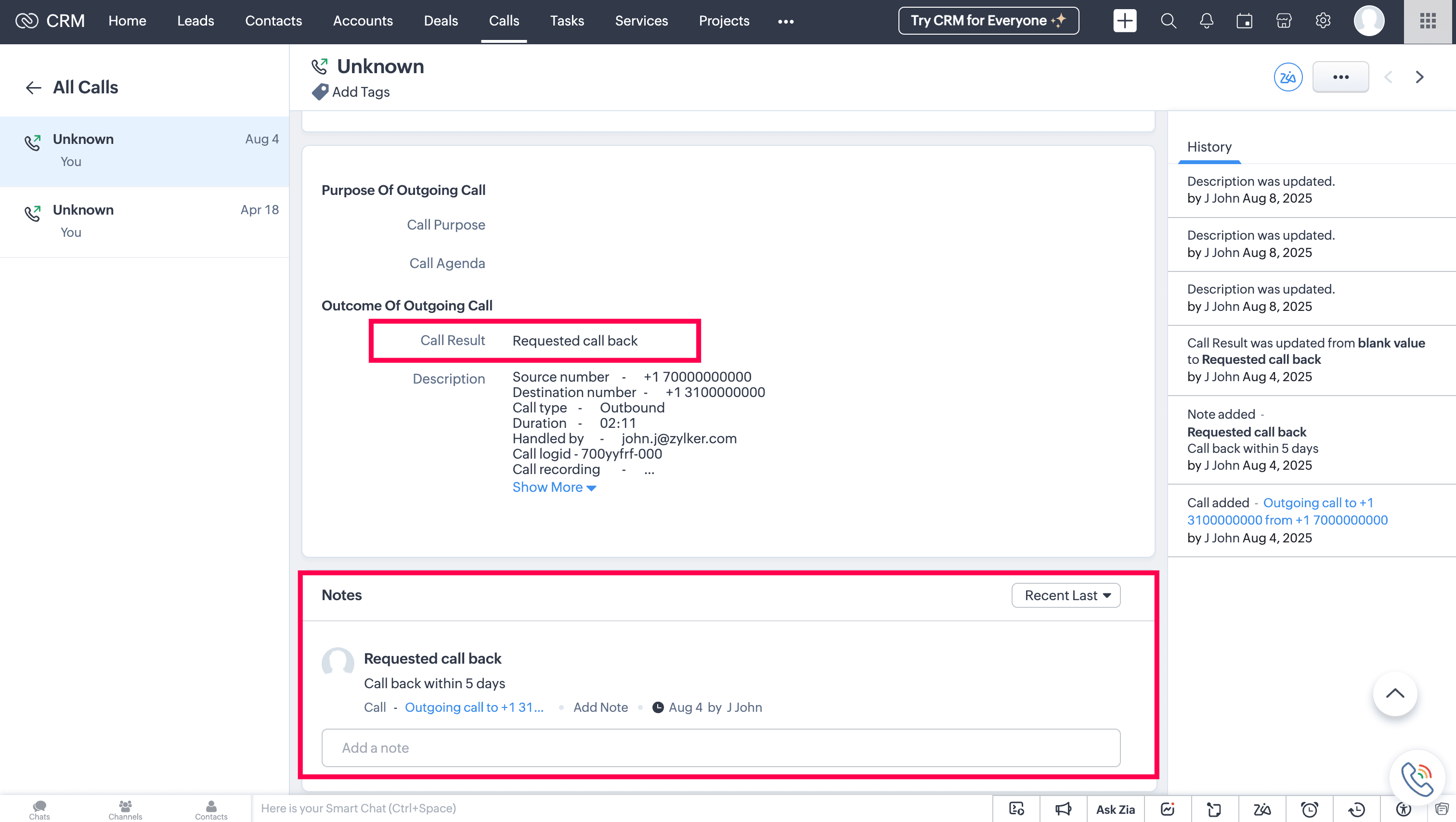This screenshot has width=1456, height=822.
Task: Click the plus quick-create icon
Action: pos(1124,22)
